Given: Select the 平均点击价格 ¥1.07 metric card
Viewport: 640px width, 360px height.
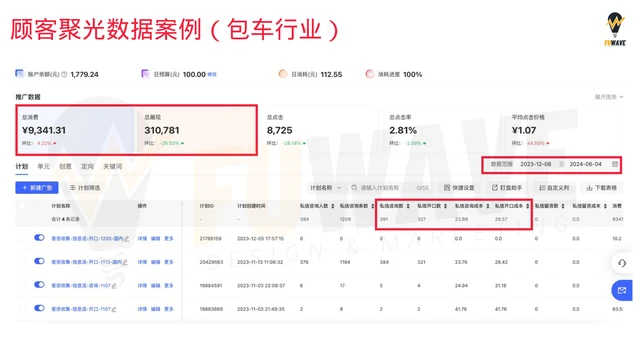Looking at the screenshot, I should click(565, 130).
